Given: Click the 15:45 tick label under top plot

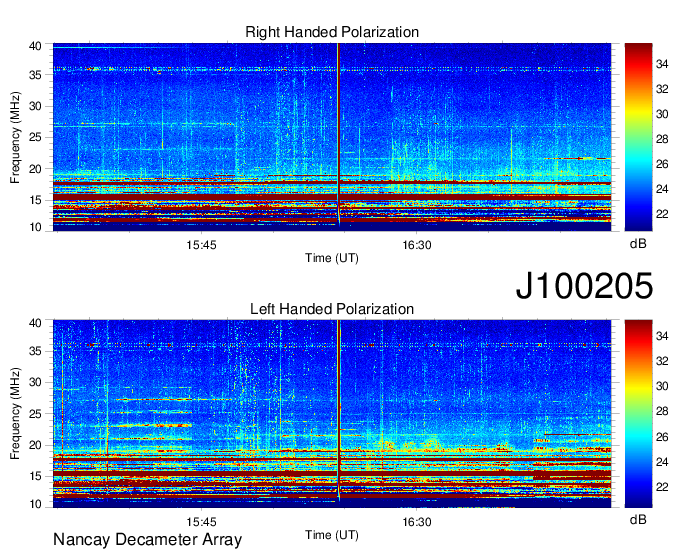Looking at the screenshot, I should (x=201, y=245).
